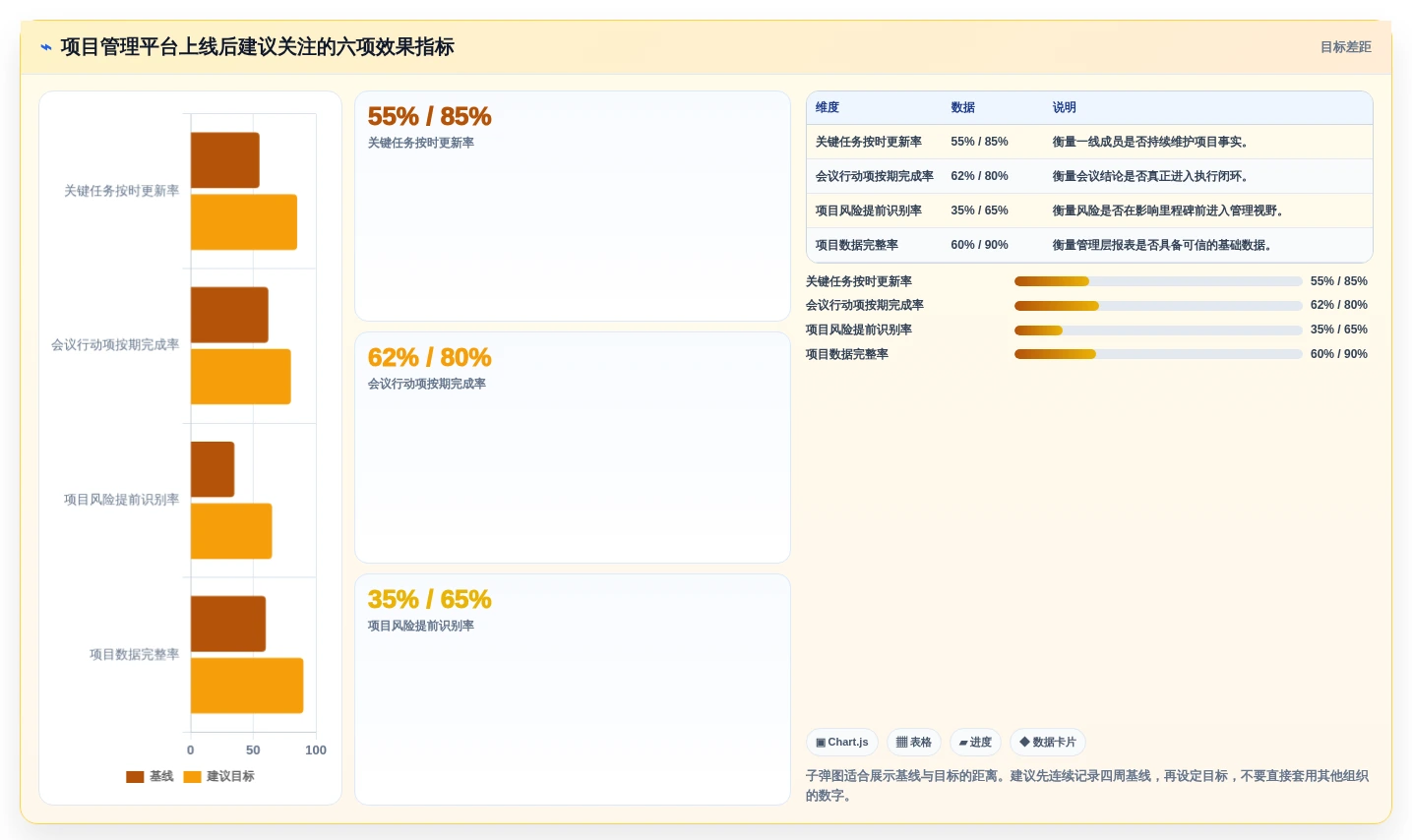This screenshot has height=840, width=1412.
Task: Click target bar for 项目风险提前识别率 in chart
Action: coord(231,531)
